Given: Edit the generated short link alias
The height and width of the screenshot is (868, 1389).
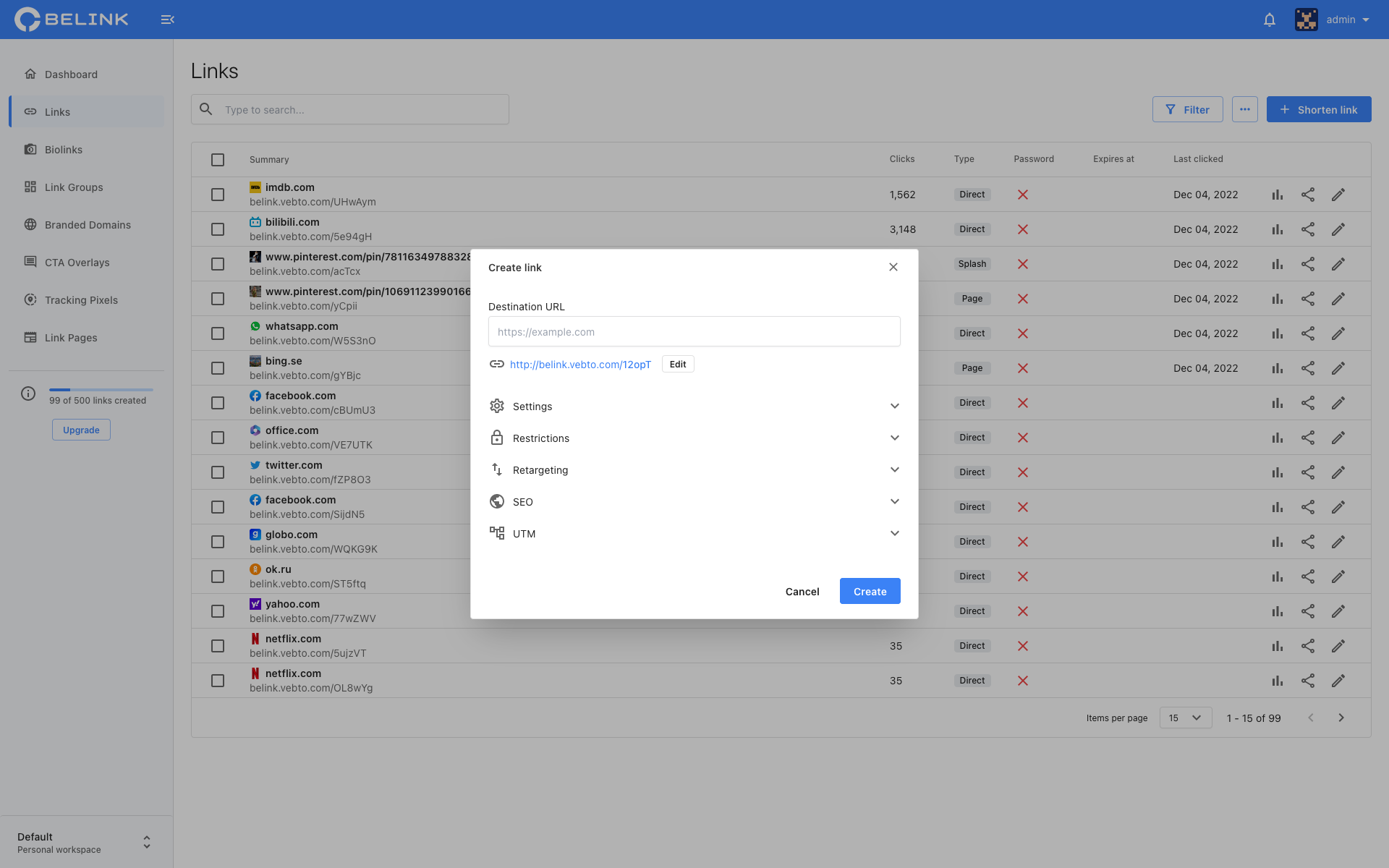Looking at the screenshot, I should pos(677,364).
